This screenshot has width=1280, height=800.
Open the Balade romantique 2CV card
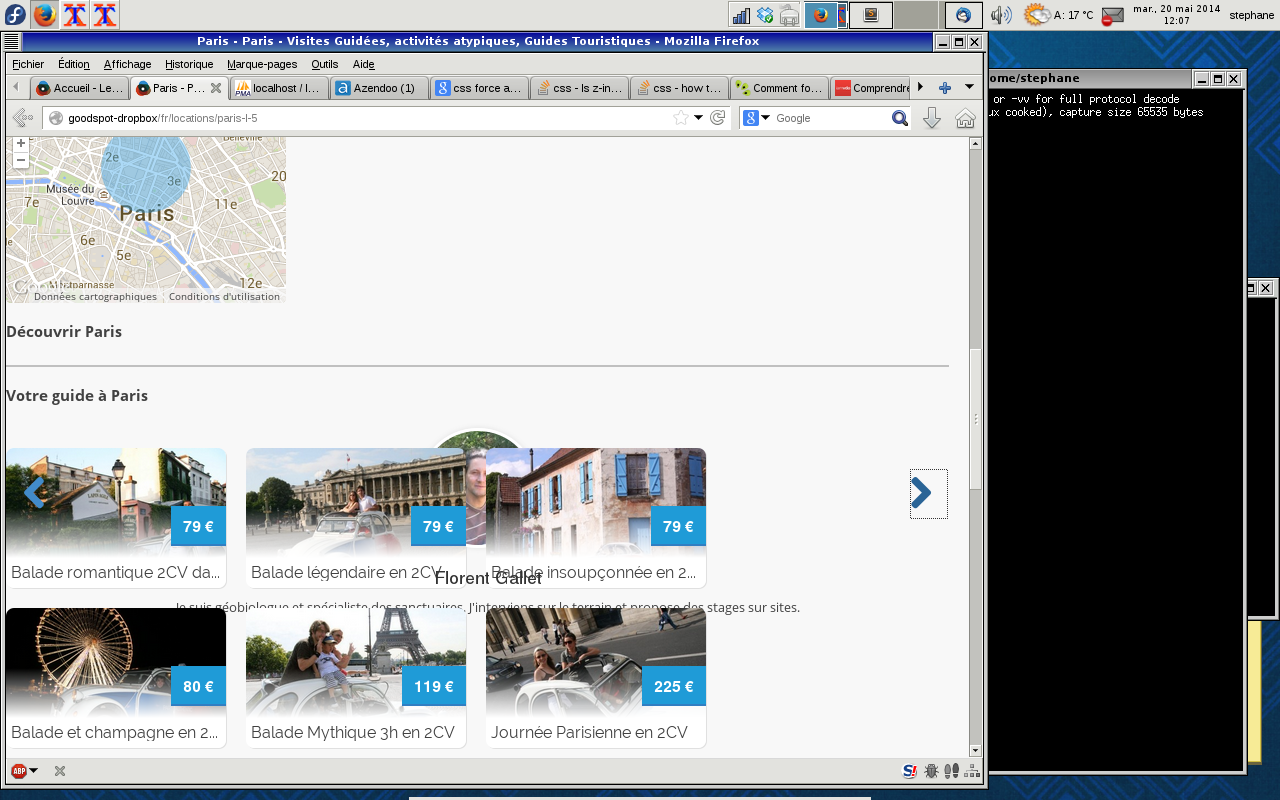pyautogui.click(x=116, y=518)
